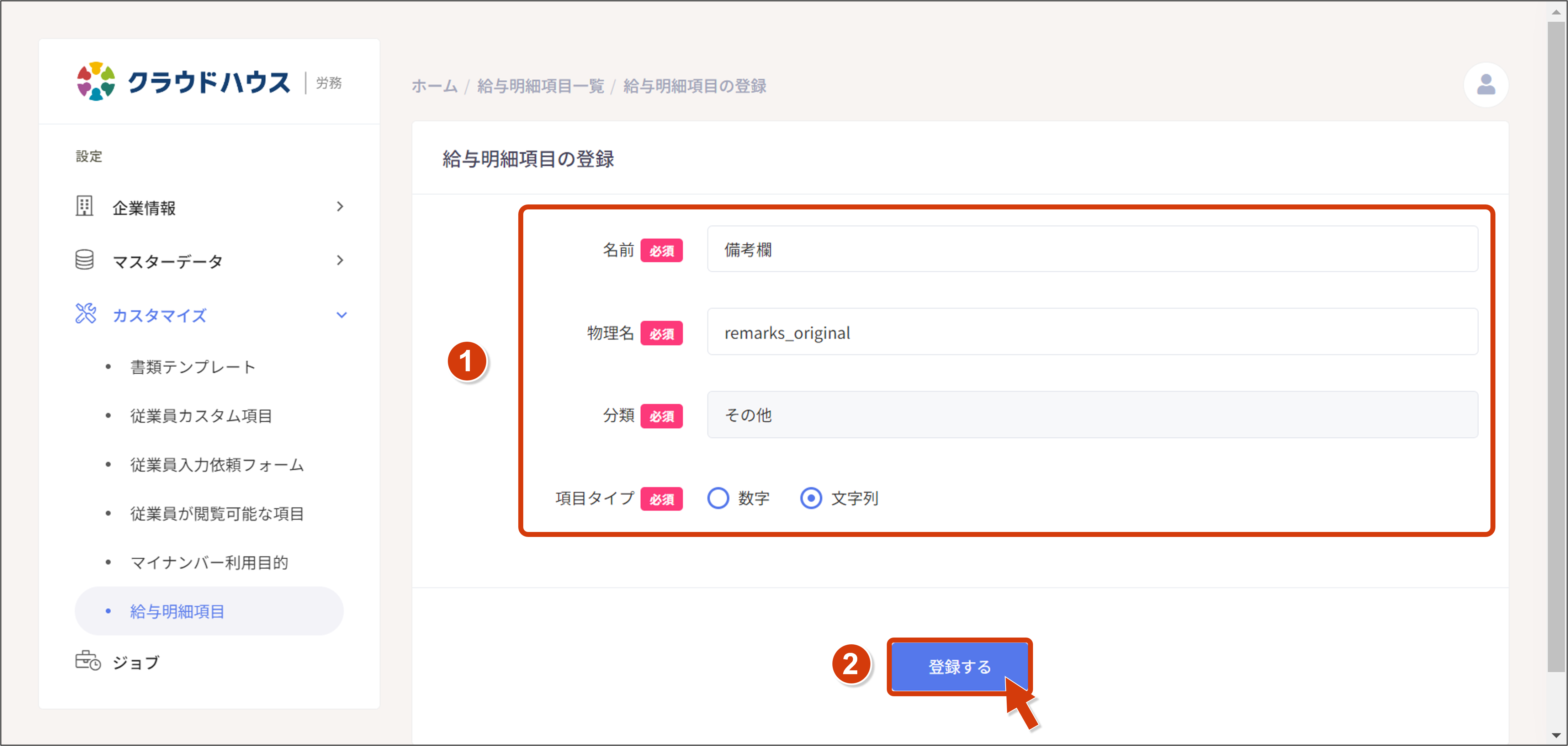
Task: Click the 給与明細項目 bullet item
Action: 176,611
